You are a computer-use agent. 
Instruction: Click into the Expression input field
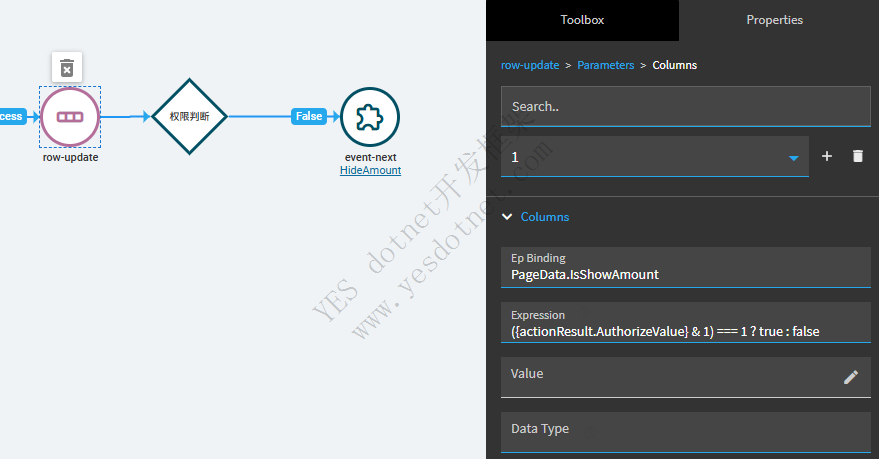tap(685, 331)
